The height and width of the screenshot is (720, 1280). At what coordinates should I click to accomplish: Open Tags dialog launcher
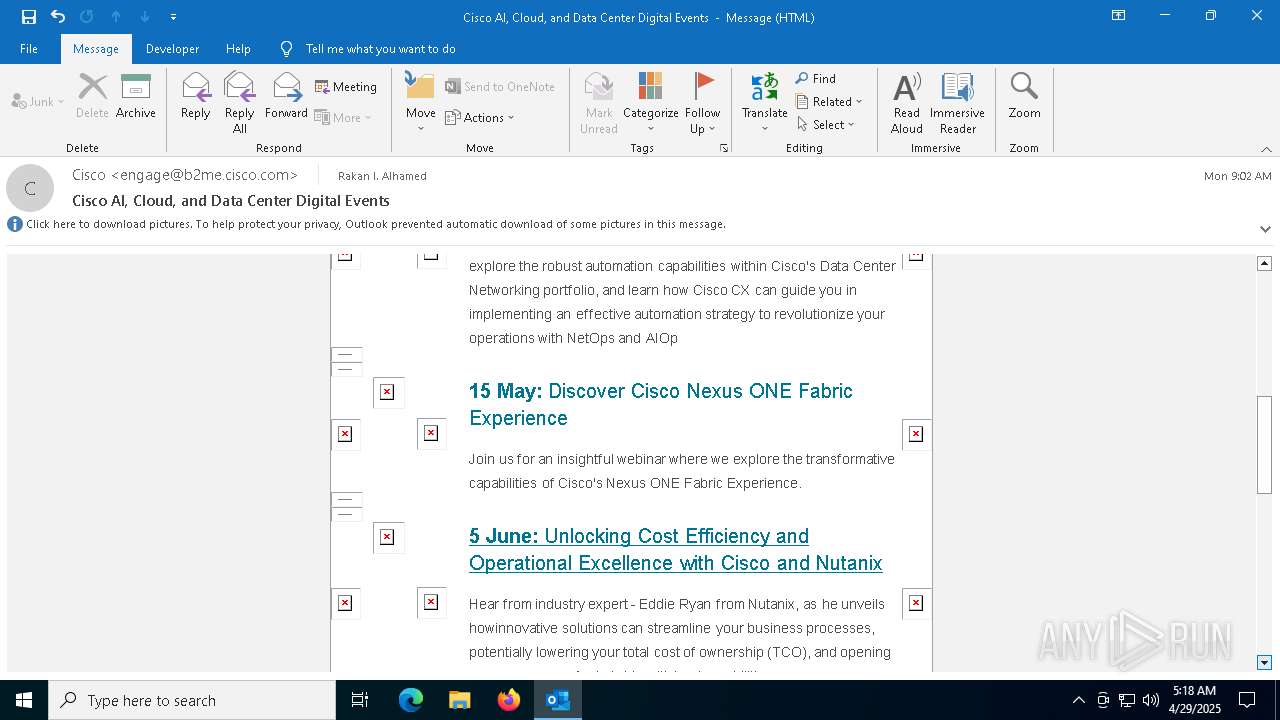click(x=723, y=148)
